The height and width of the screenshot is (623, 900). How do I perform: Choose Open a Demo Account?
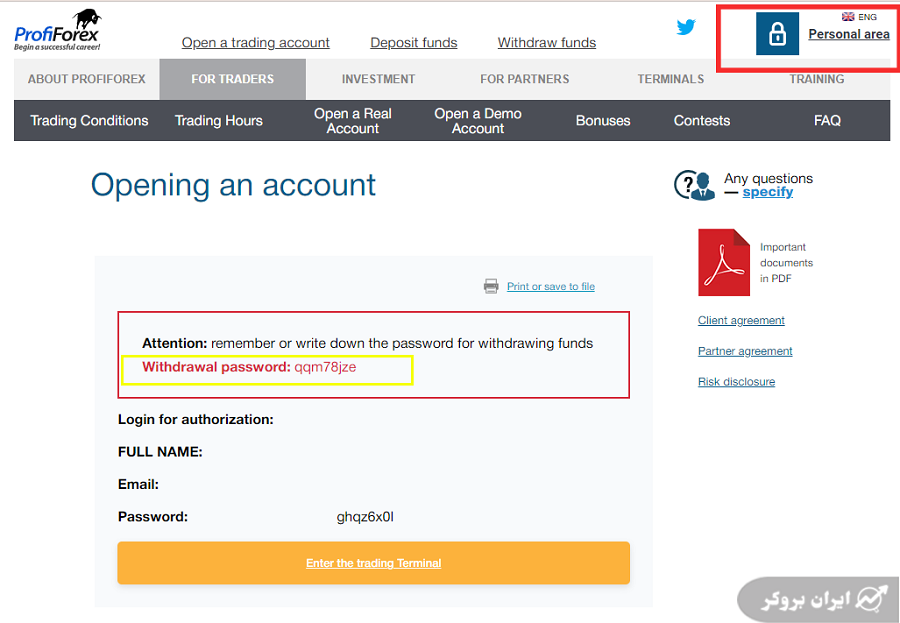point(478,121)
